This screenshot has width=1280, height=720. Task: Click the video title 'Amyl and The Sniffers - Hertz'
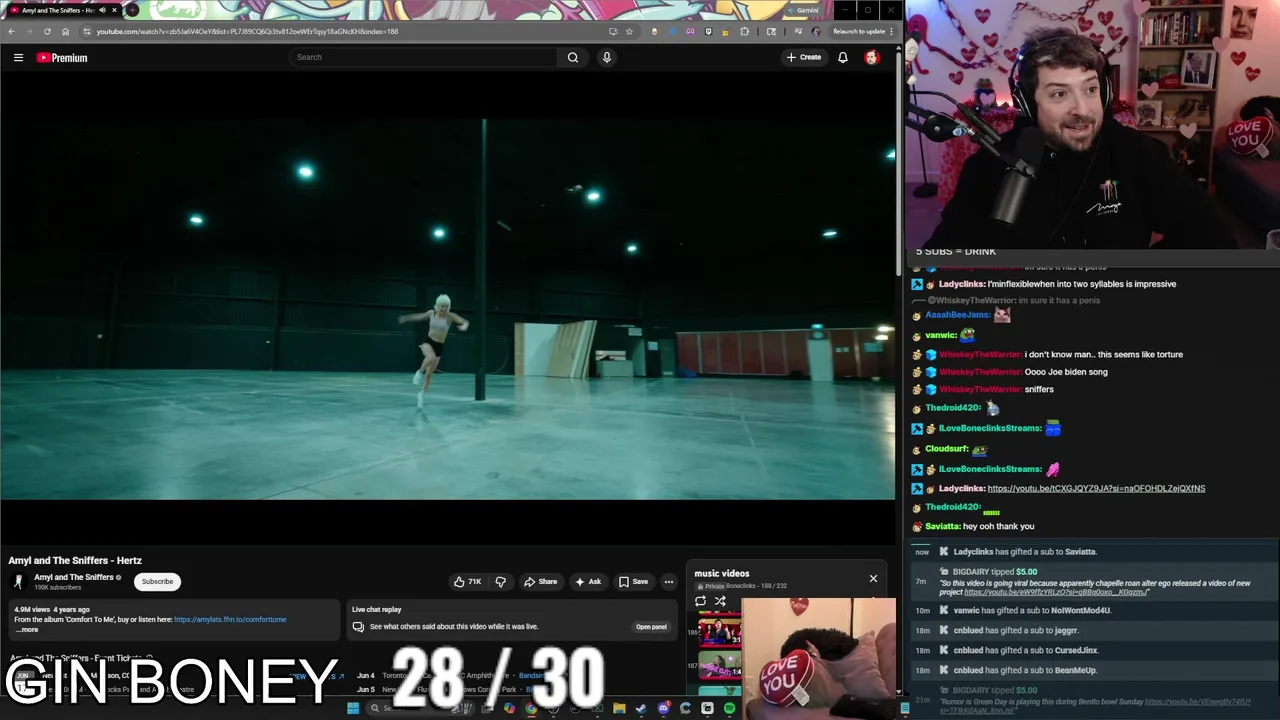(75, 560)
